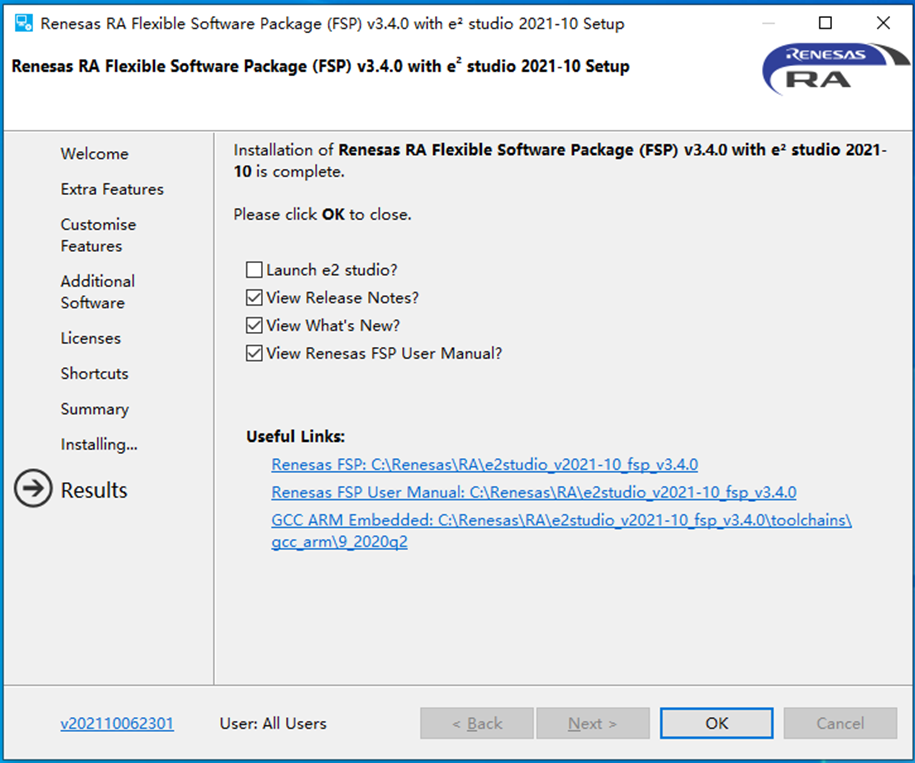Click the 'Useful Links:' heading

295,436
